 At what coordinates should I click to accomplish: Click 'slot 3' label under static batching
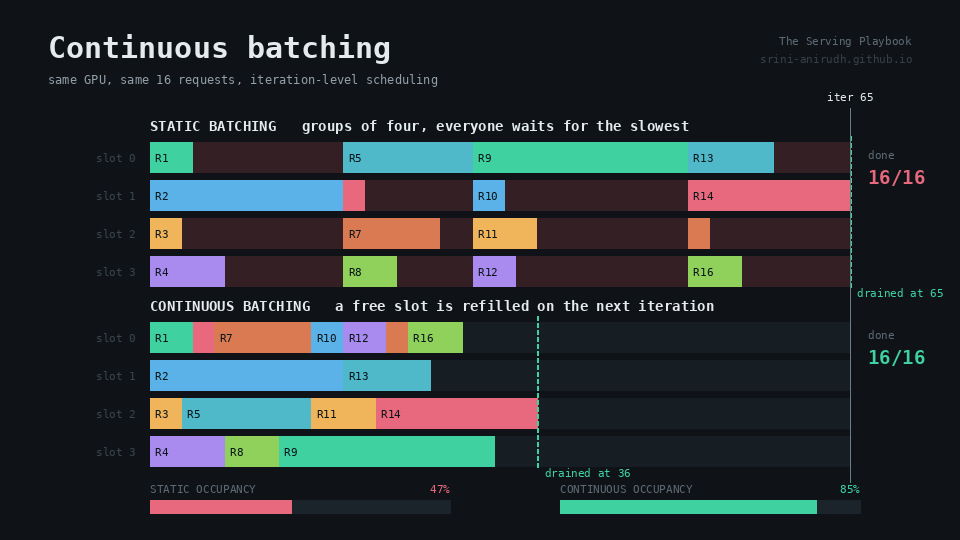coord(116,272)
